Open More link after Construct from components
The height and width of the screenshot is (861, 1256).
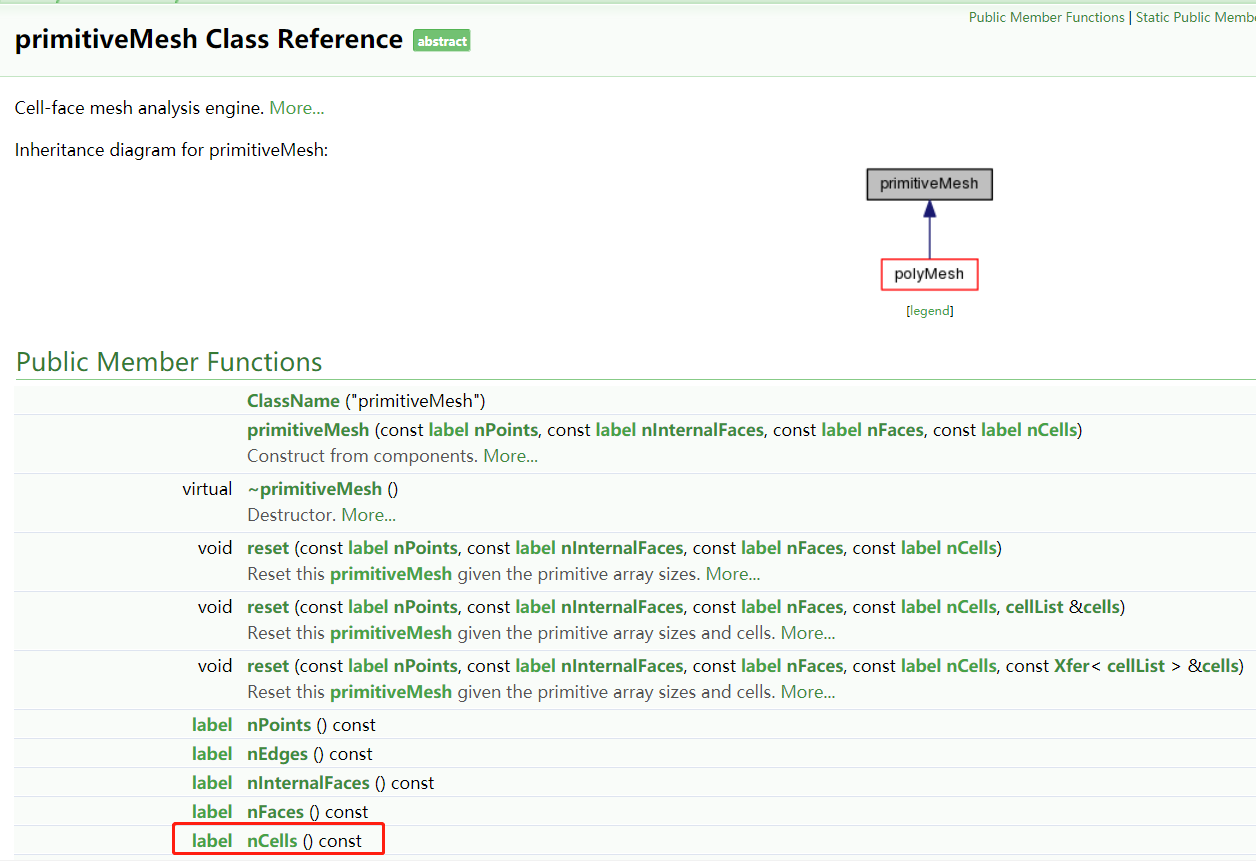510,456
